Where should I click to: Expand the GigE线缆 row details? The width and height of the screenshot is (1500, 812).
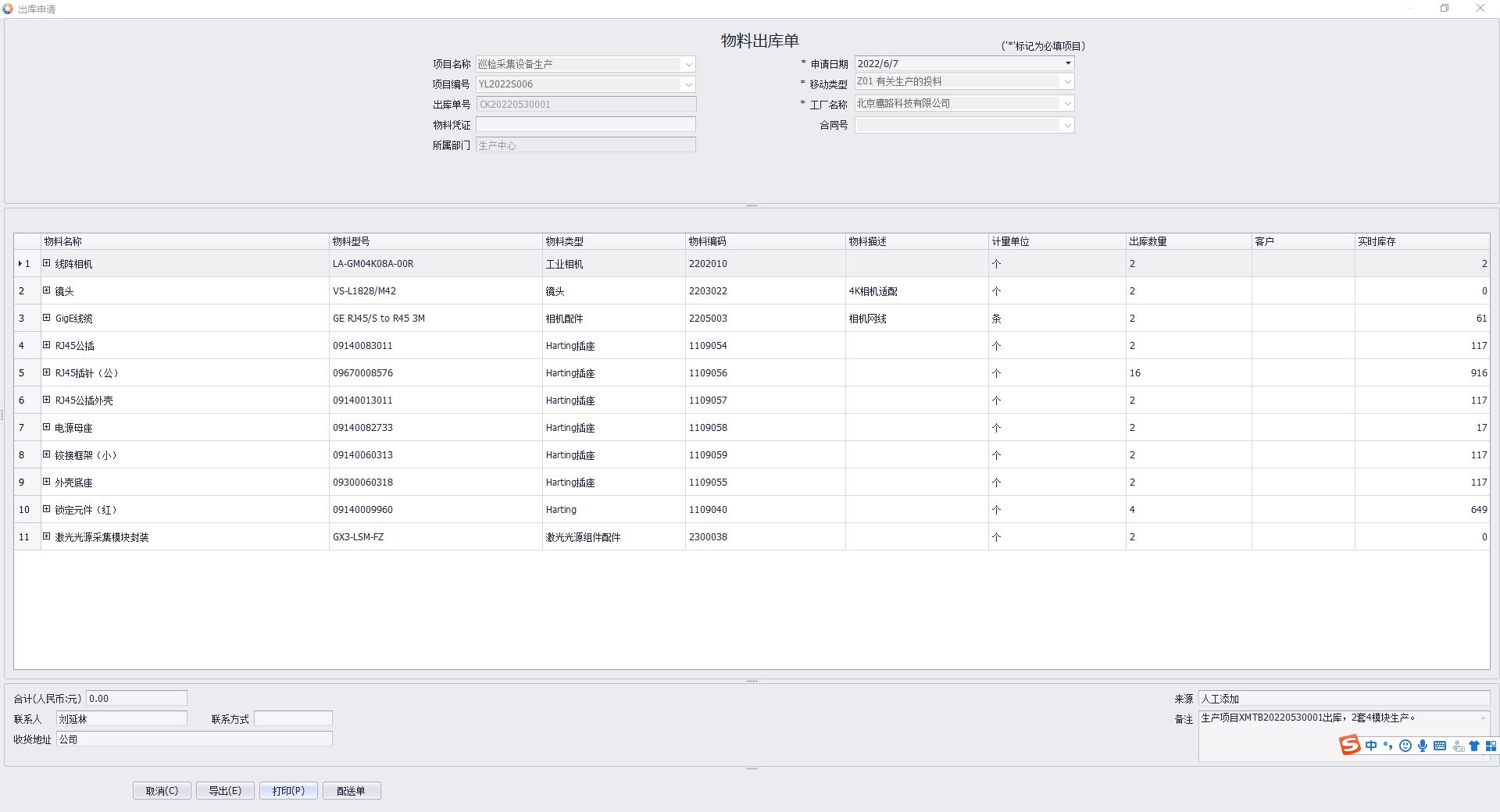click(47, 319)
